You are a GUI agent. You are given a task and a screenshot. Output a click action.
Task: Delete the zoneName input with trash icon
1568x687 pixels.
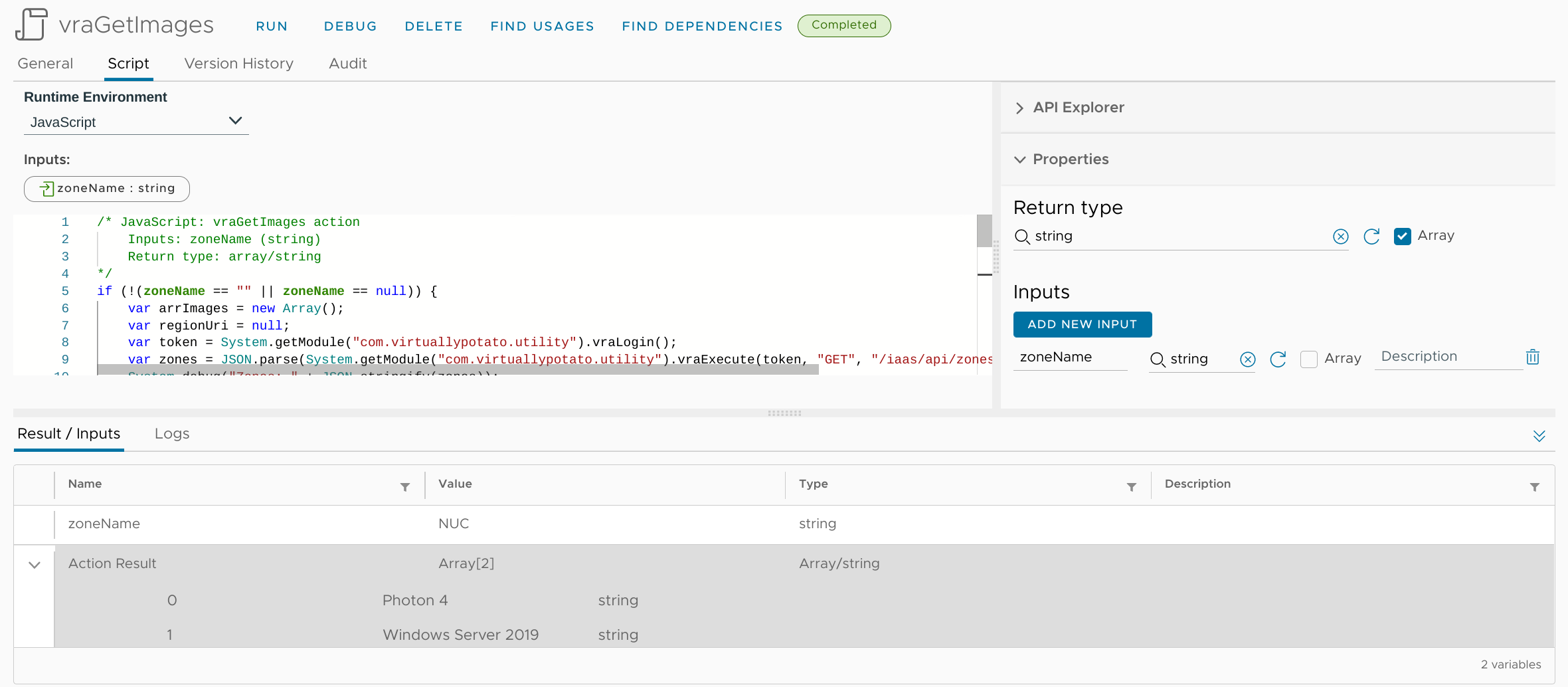1533,357
